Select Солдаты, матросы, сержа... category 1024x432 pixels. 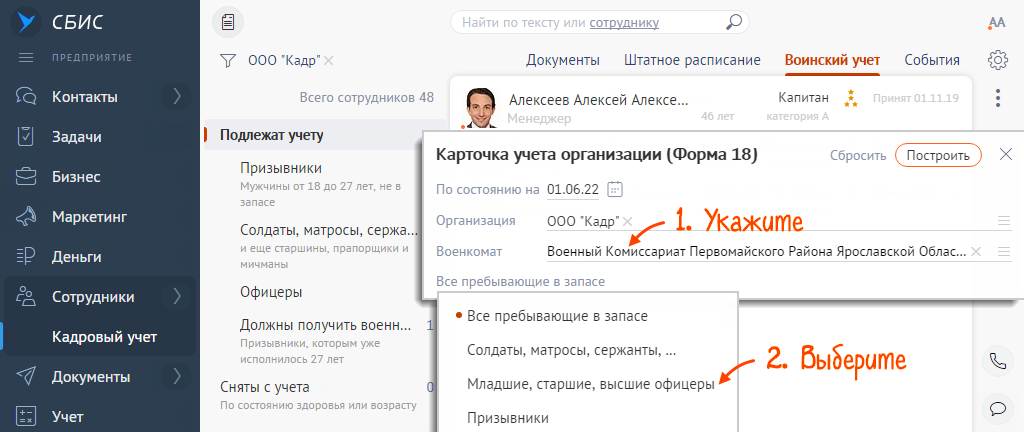pos(328,230)
